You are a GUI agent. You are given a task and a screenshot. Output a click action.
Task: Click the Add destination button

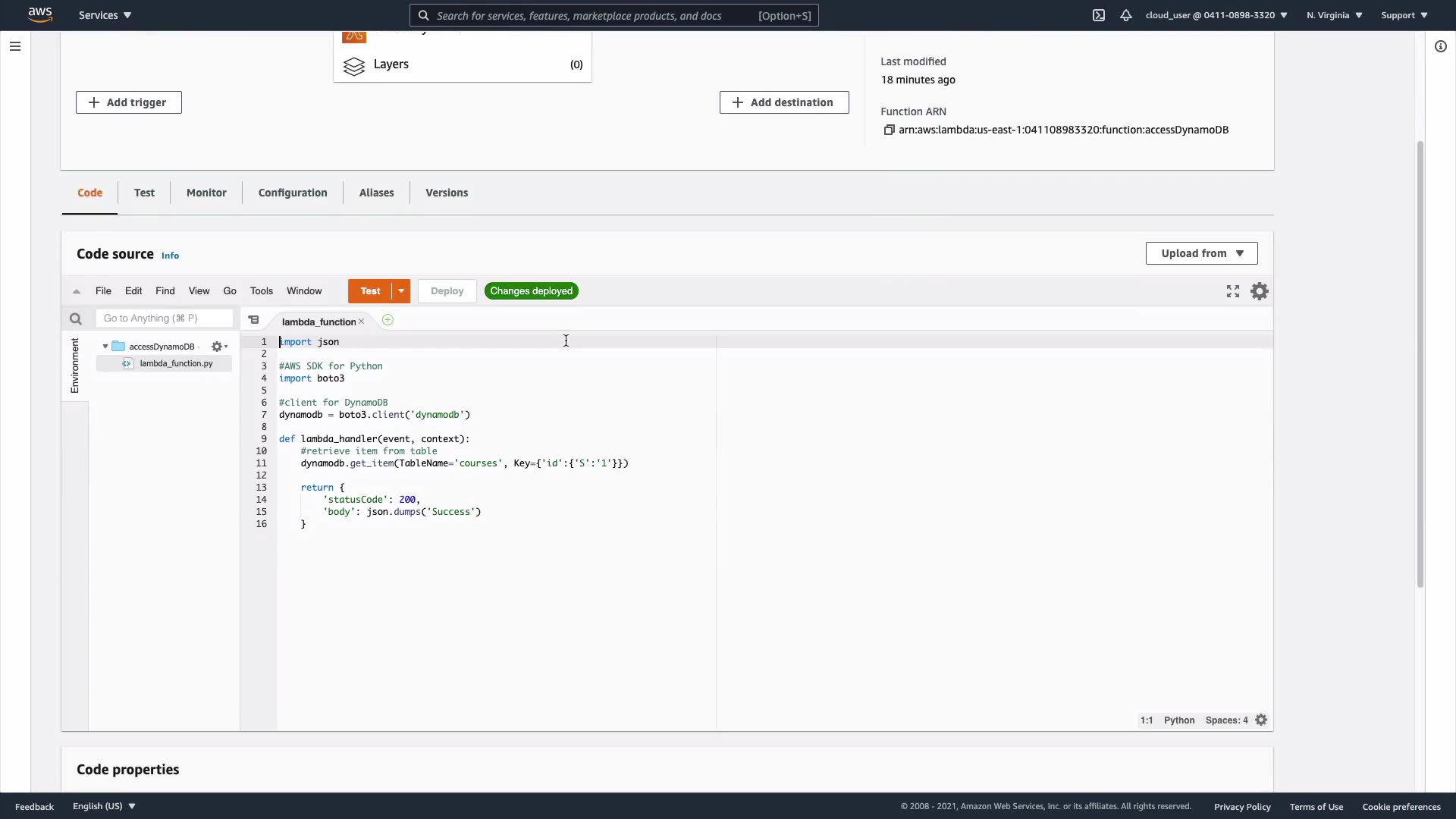[783, 102]
